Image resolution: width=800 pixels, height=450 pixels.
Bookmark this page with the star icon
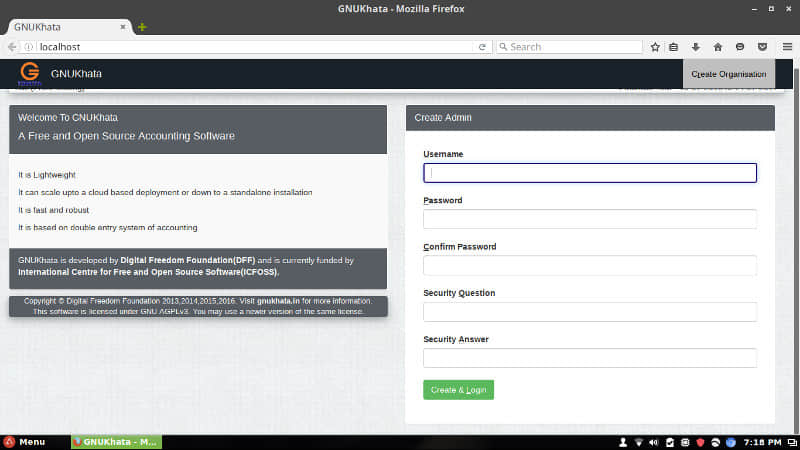(655, 47)
